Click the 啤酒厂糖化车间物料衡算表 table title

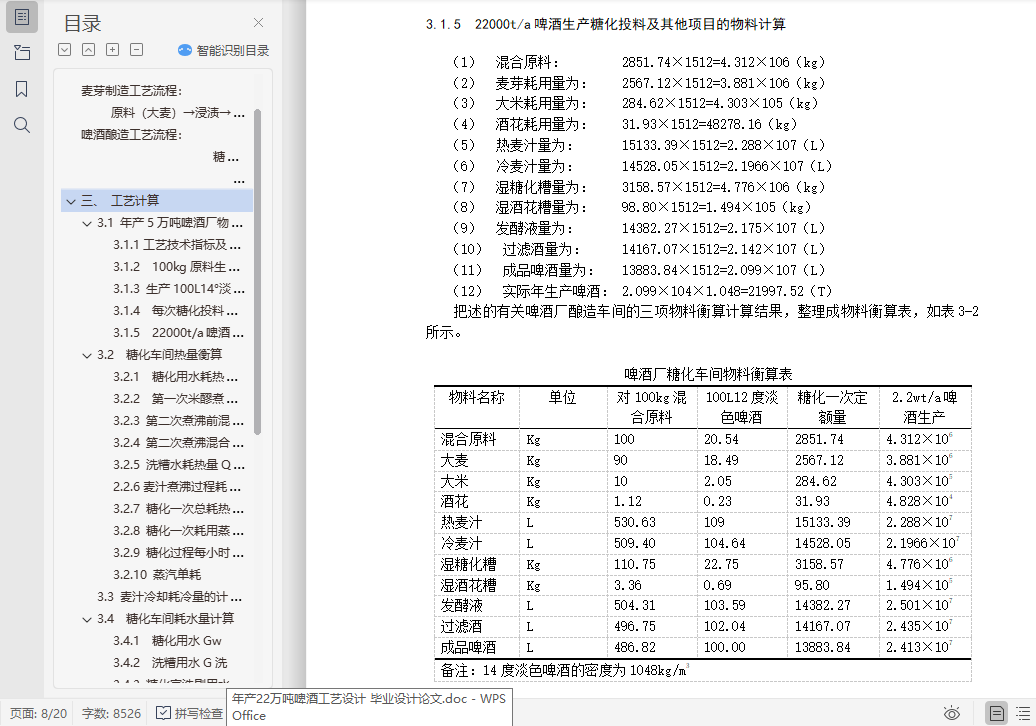[x=708, y=375]
